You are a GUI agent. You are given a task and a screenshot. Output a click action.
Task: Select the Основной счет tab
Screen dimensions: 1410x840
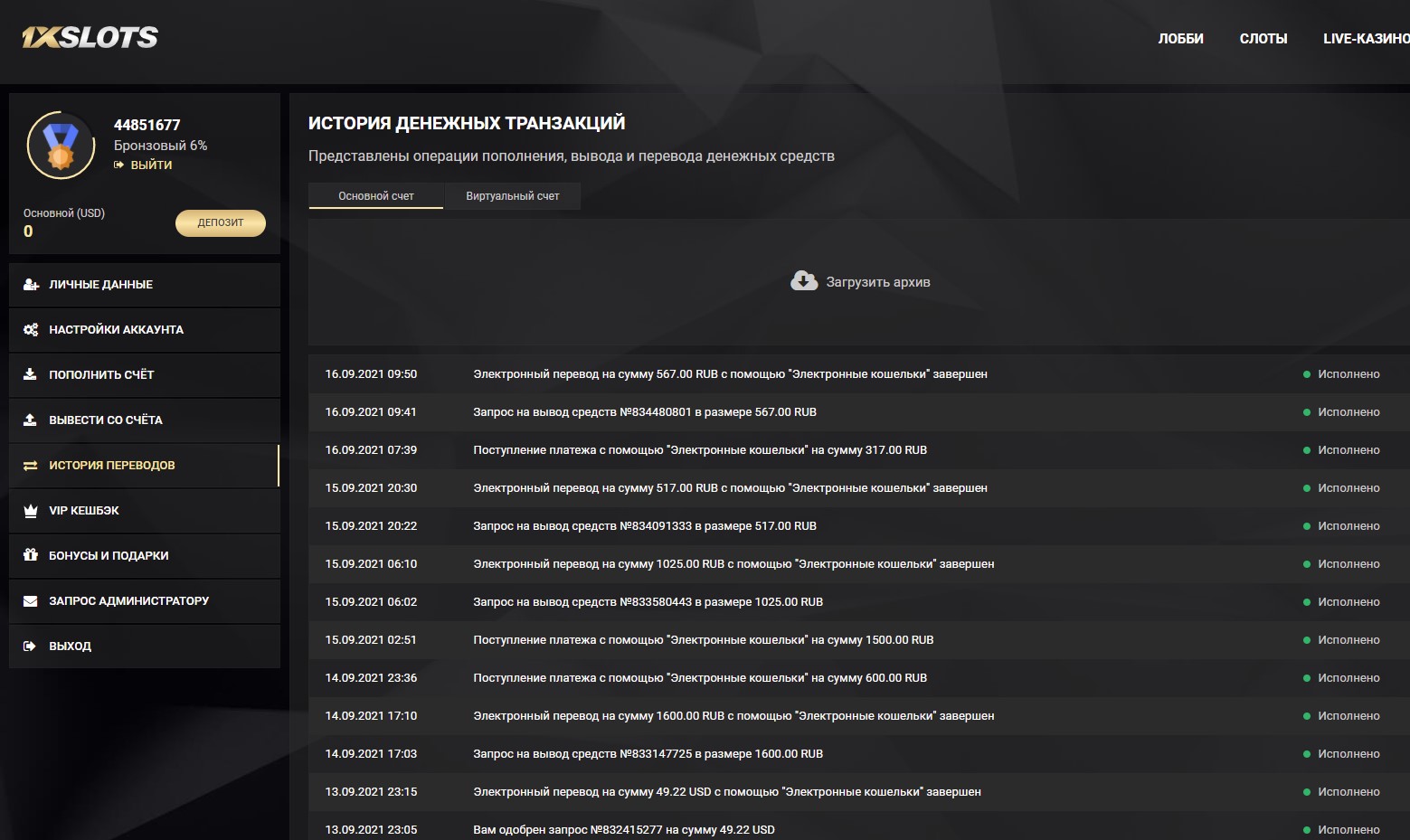click(x=376, y=196)
